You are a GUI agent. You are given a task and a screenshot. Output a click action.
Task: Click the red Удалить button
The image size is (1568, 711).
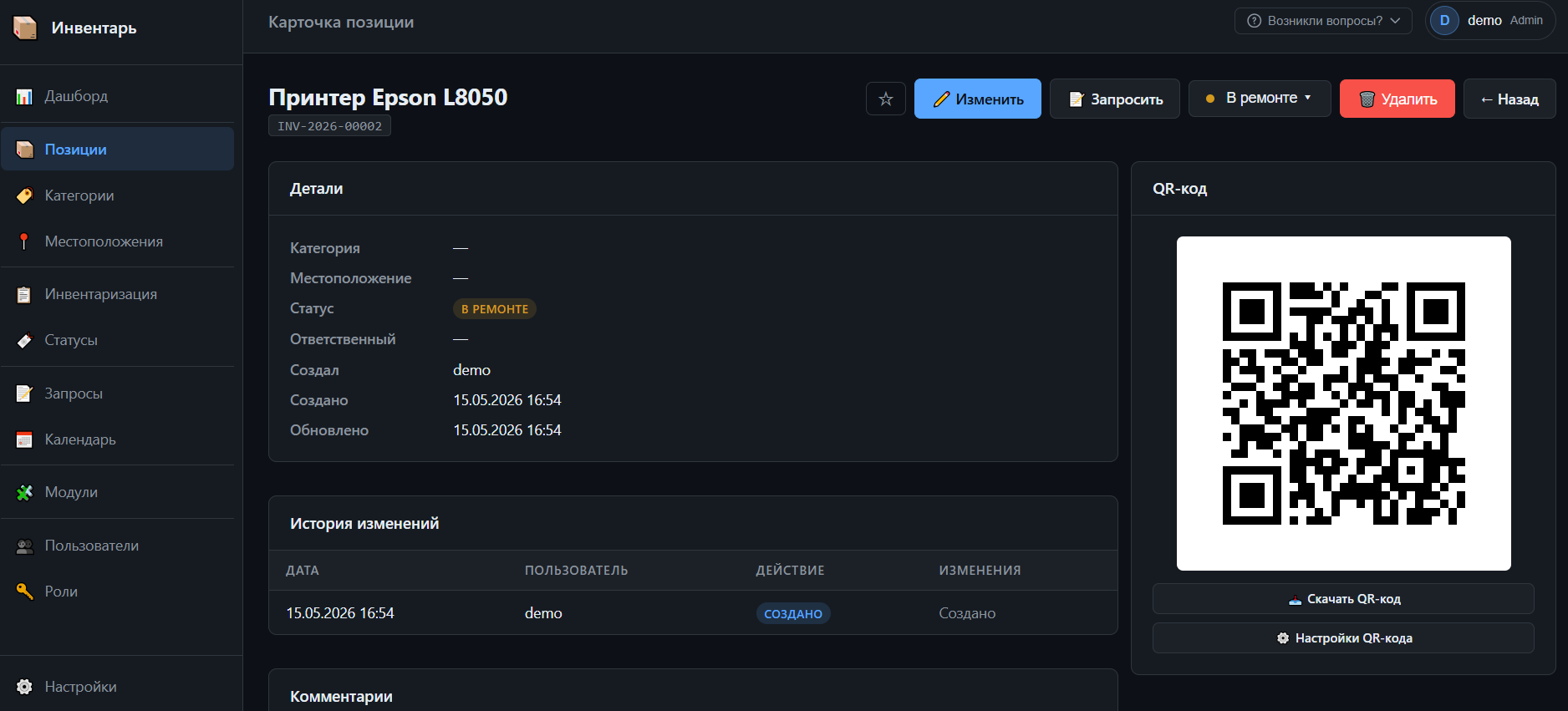[1397, 99]
